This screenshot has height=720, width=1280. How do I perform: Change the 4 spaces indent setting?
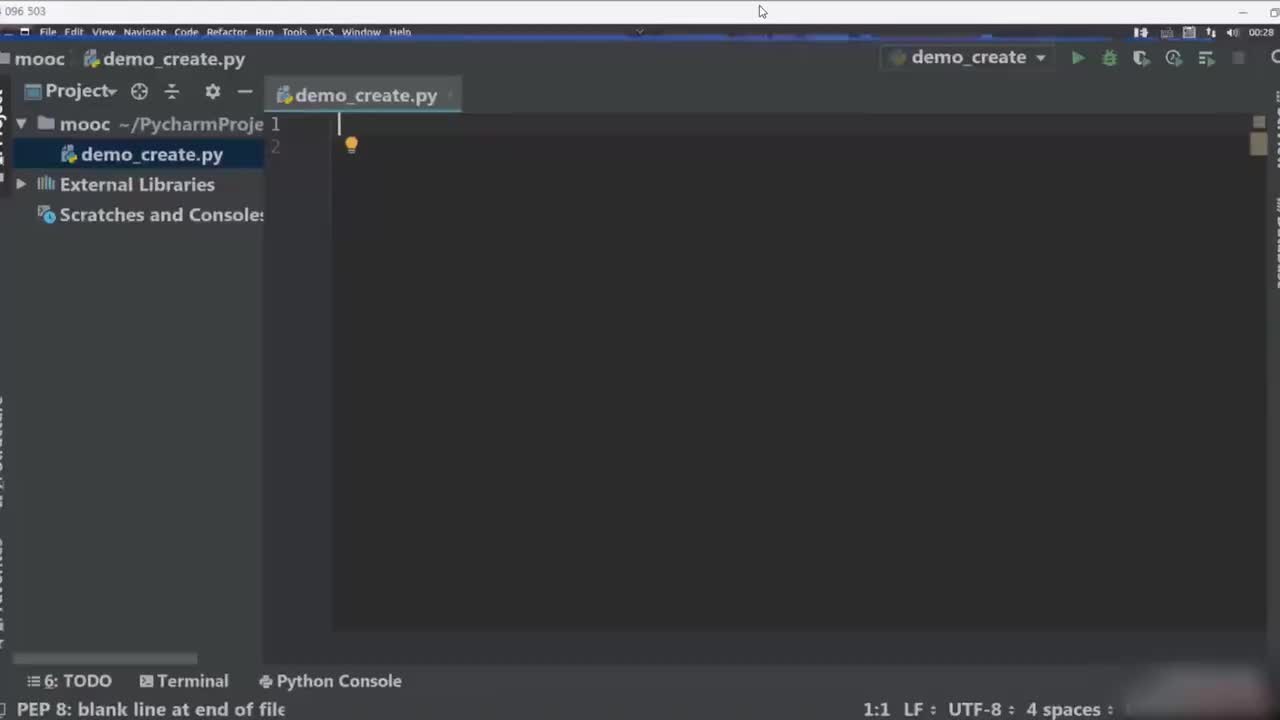tap(1068, 709)
